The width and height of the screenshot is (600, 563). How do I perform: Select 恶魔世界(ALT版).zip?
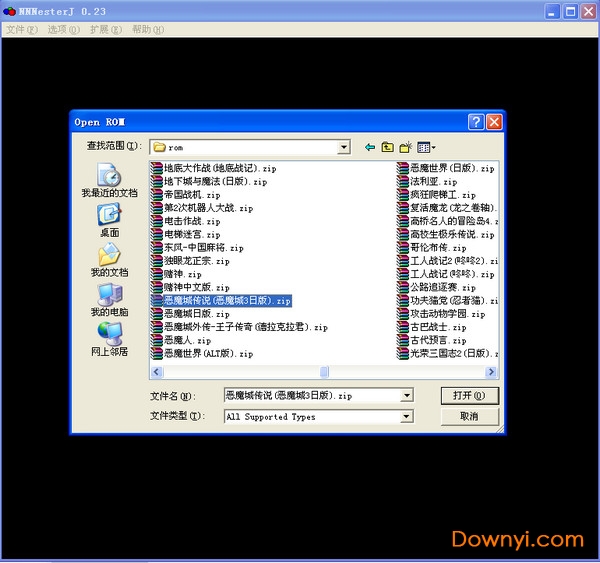[x=202, y=354]
